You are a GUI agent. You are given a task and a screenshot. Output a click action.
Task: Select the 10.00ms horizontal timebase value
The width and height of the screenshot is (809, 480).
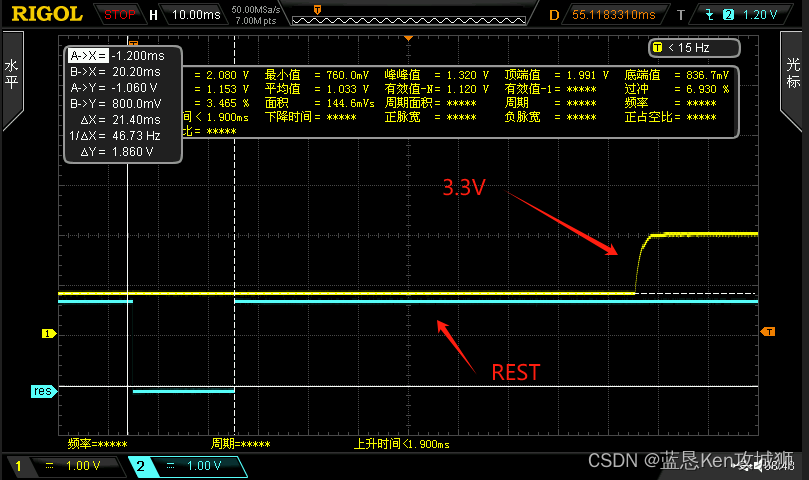[x=196, y=14]
